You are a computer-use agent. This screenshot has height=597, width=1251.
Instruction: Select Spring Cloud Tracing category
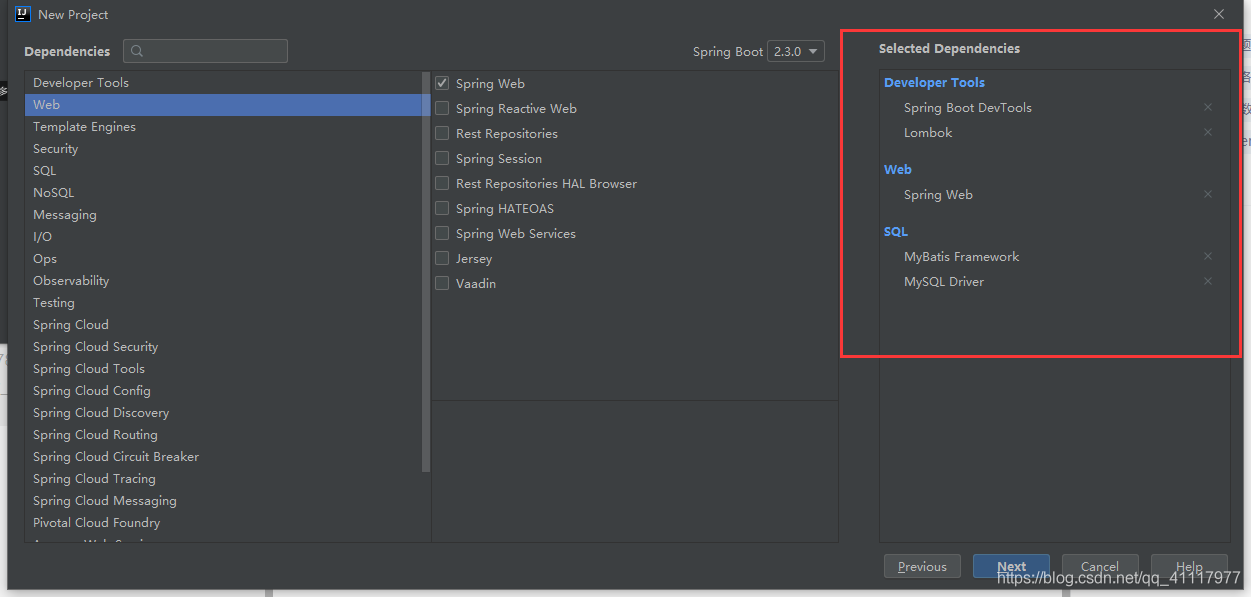pos(223,478)
